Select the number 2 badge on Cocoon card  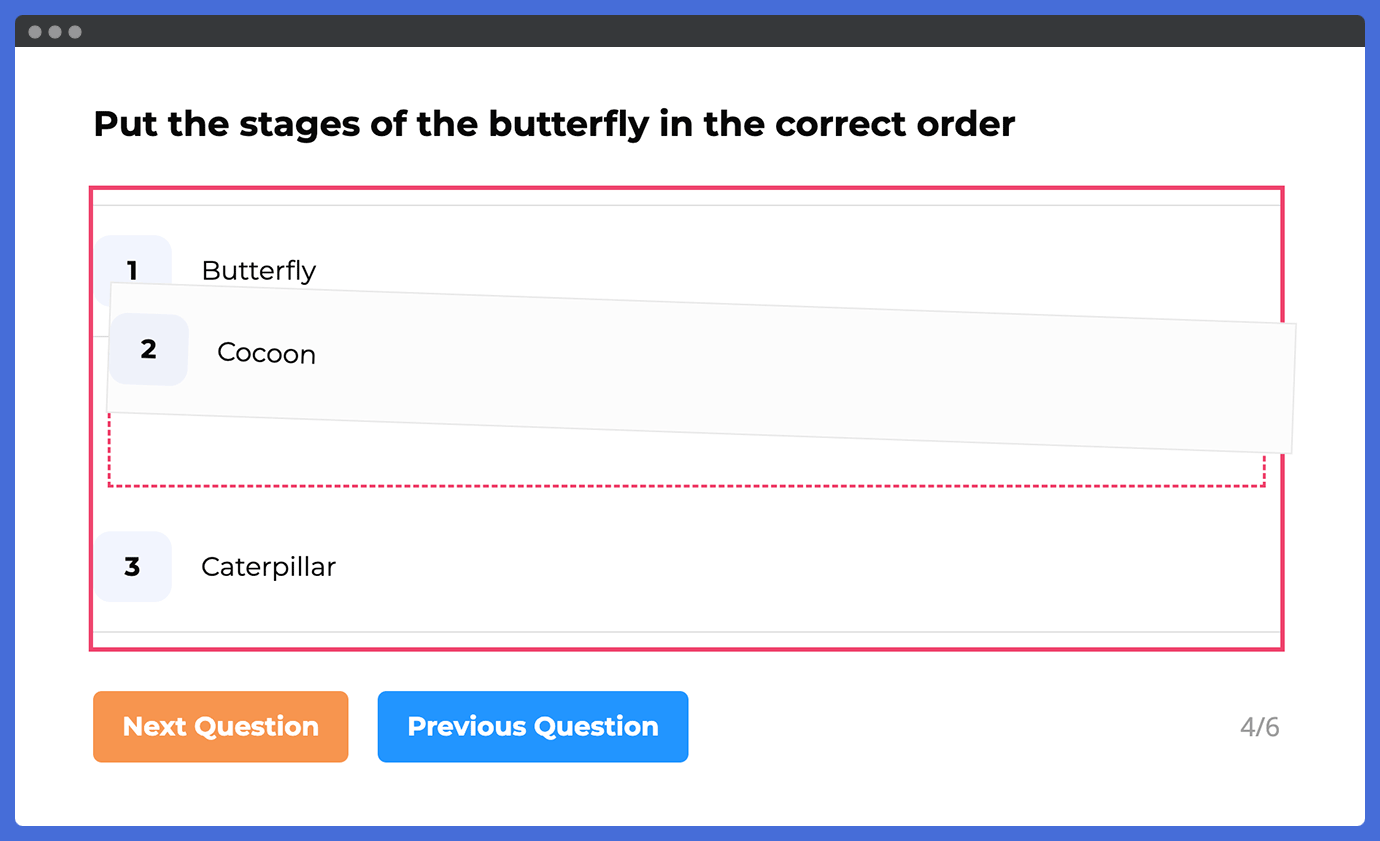click(x=149, y=349)
